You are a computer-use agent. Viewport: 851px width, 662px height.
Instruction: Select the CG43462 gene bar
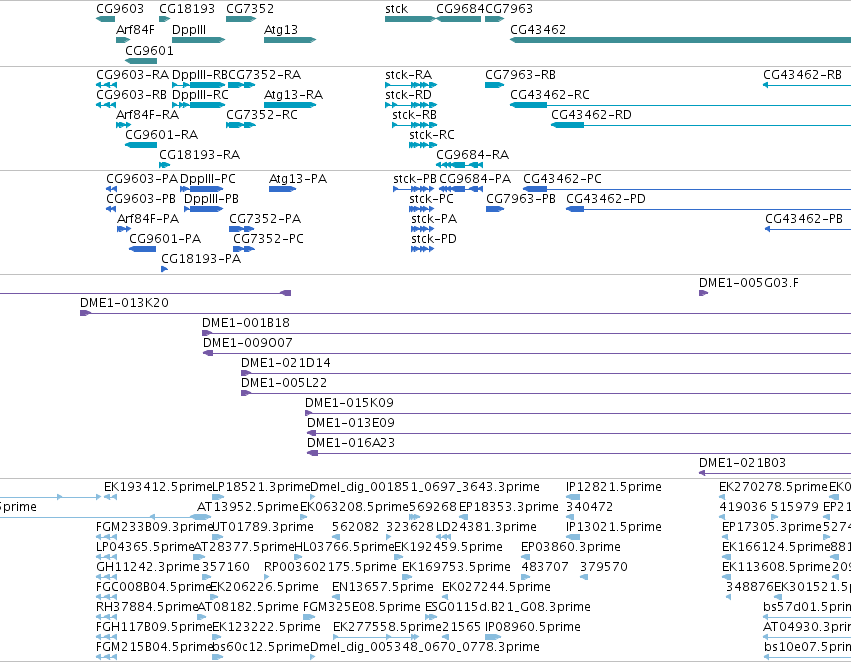(681, 40)
